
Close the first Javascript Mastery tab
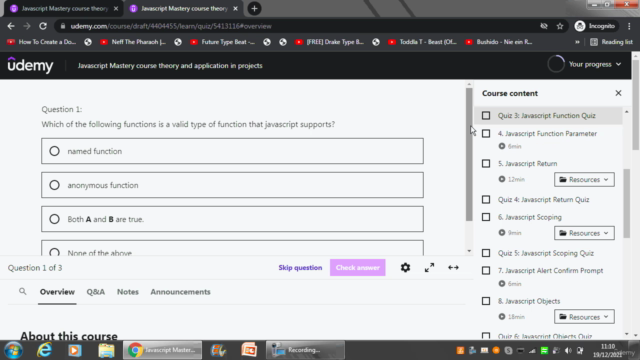(x=116, y=9)
